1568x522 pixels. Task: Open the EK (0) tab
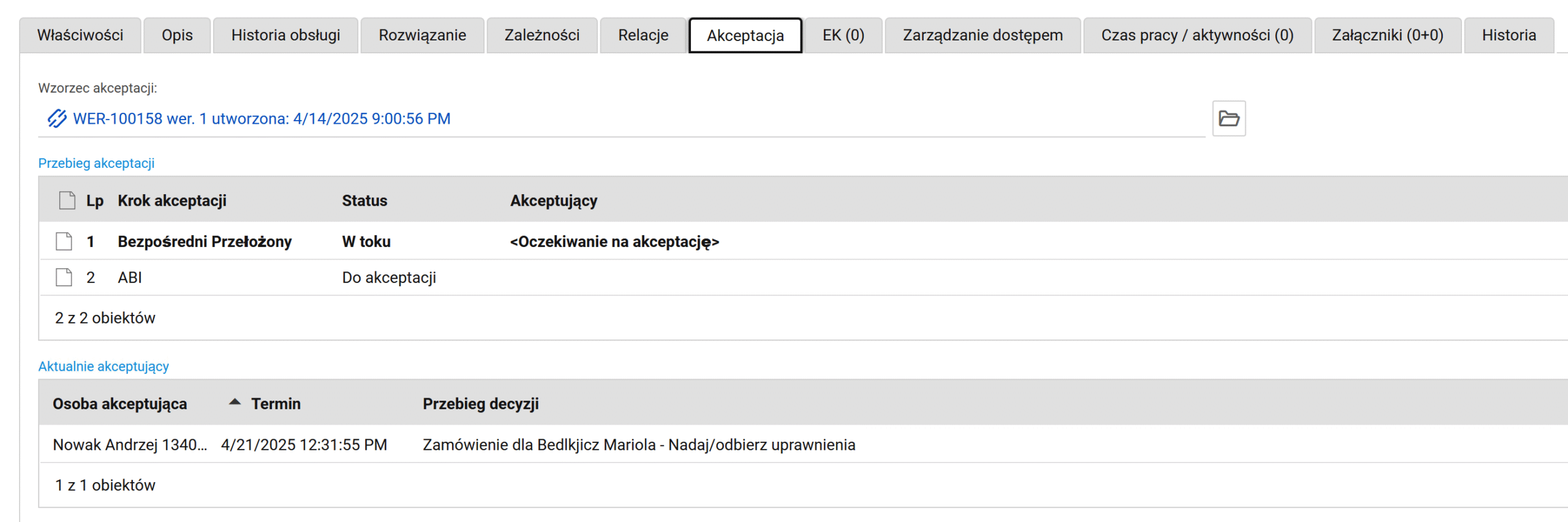843,36
